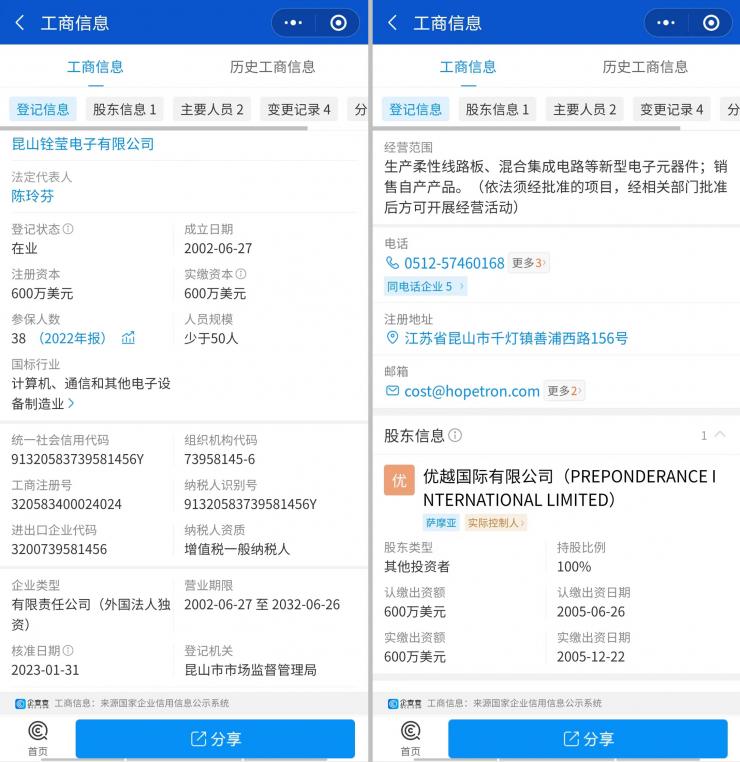Image resolution: width=740 pixels, height=762 pixels.
Task: Expand the 国标行业 industry chevron
Action: coord(72,403)
